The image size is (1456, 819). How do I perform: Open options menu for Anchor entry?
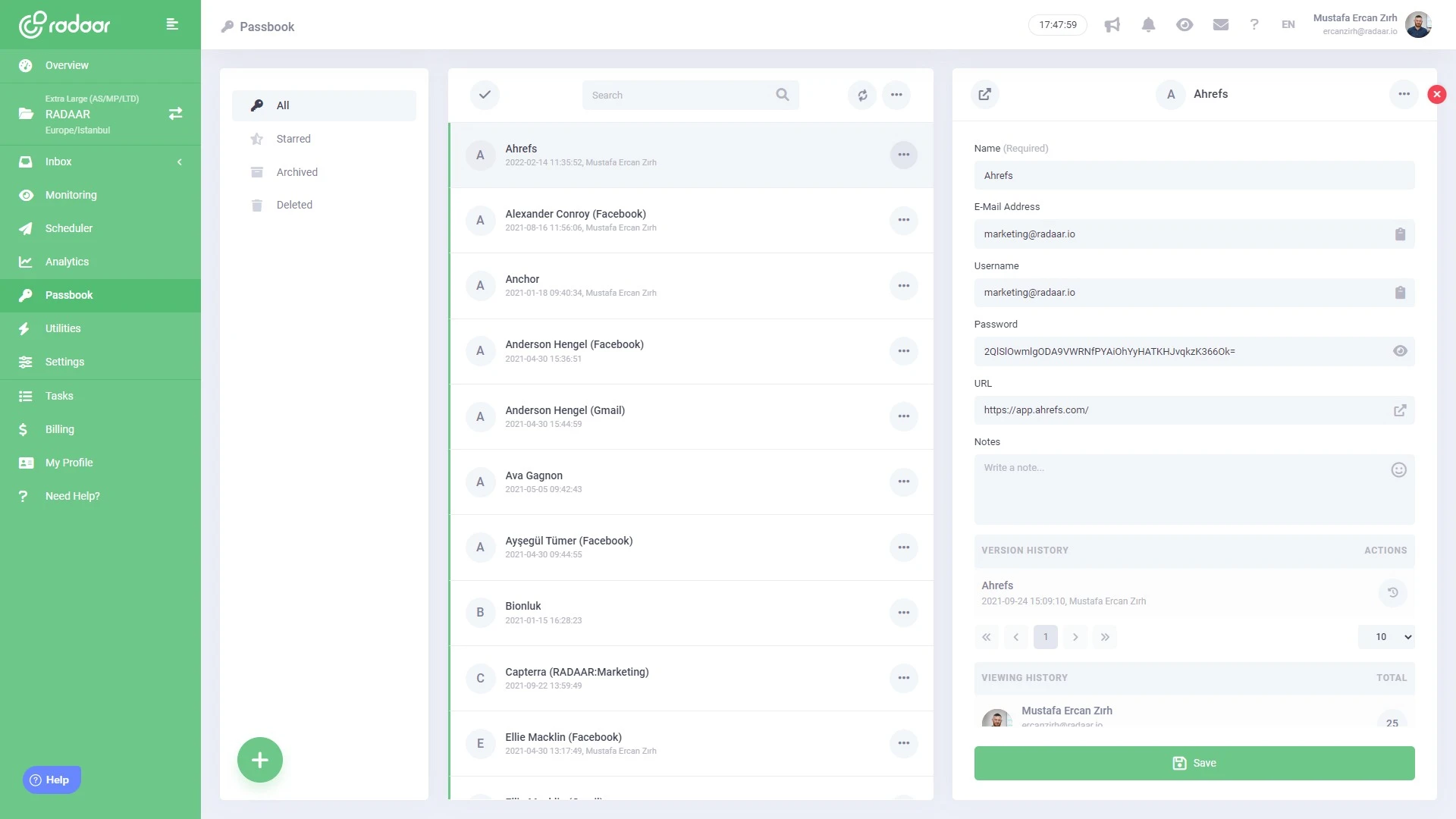coord(903,286)
